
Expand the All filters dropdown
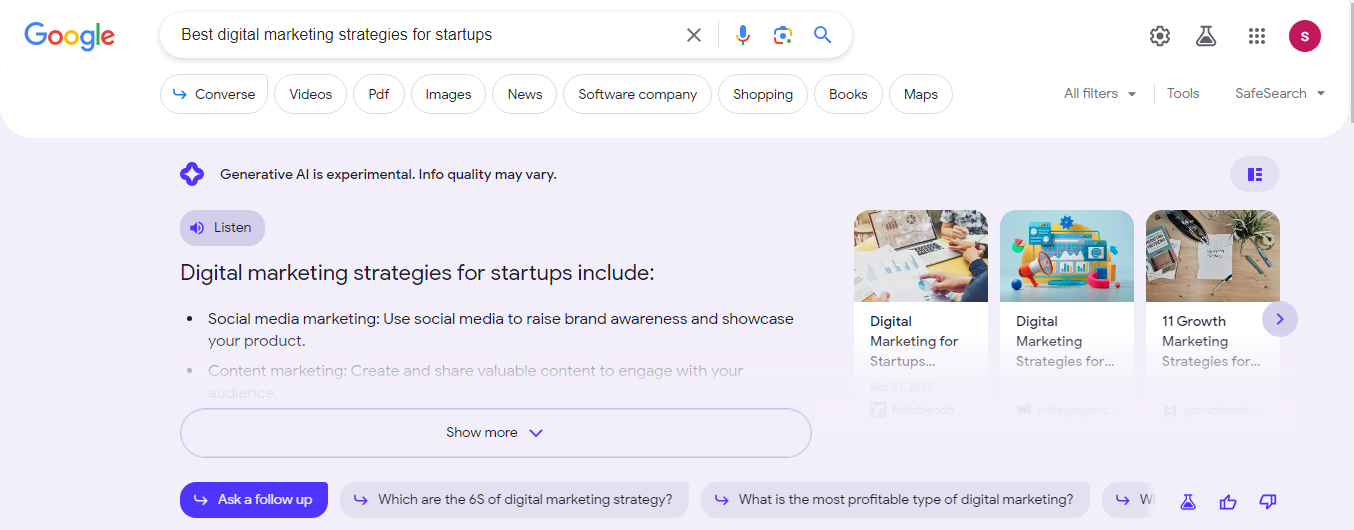[1100, 93]
